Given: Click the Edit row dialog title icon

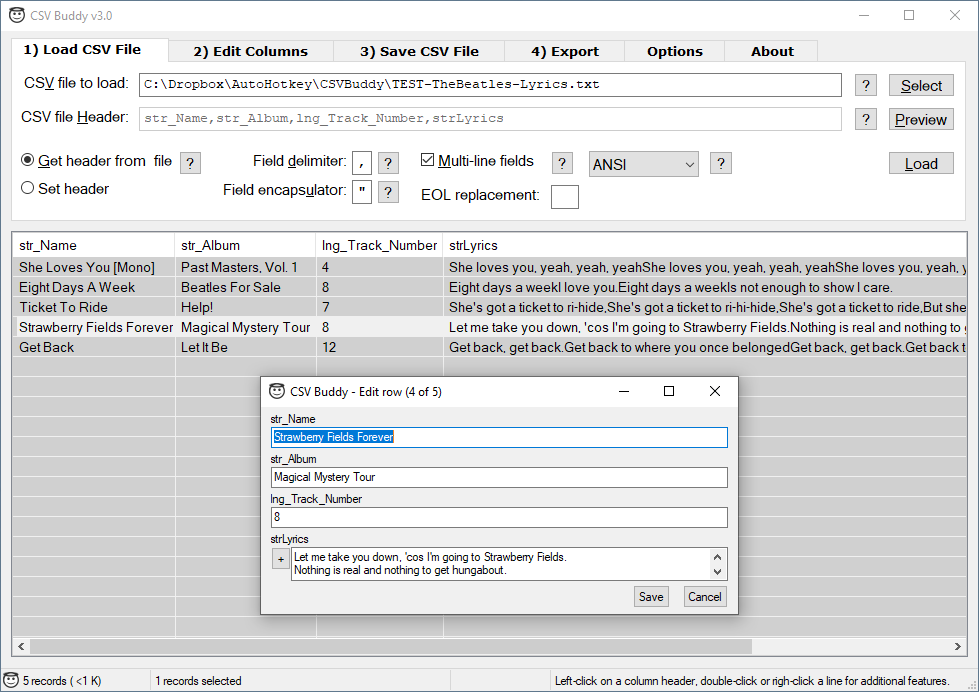Looking at the screenshot, I should (277, 391).
